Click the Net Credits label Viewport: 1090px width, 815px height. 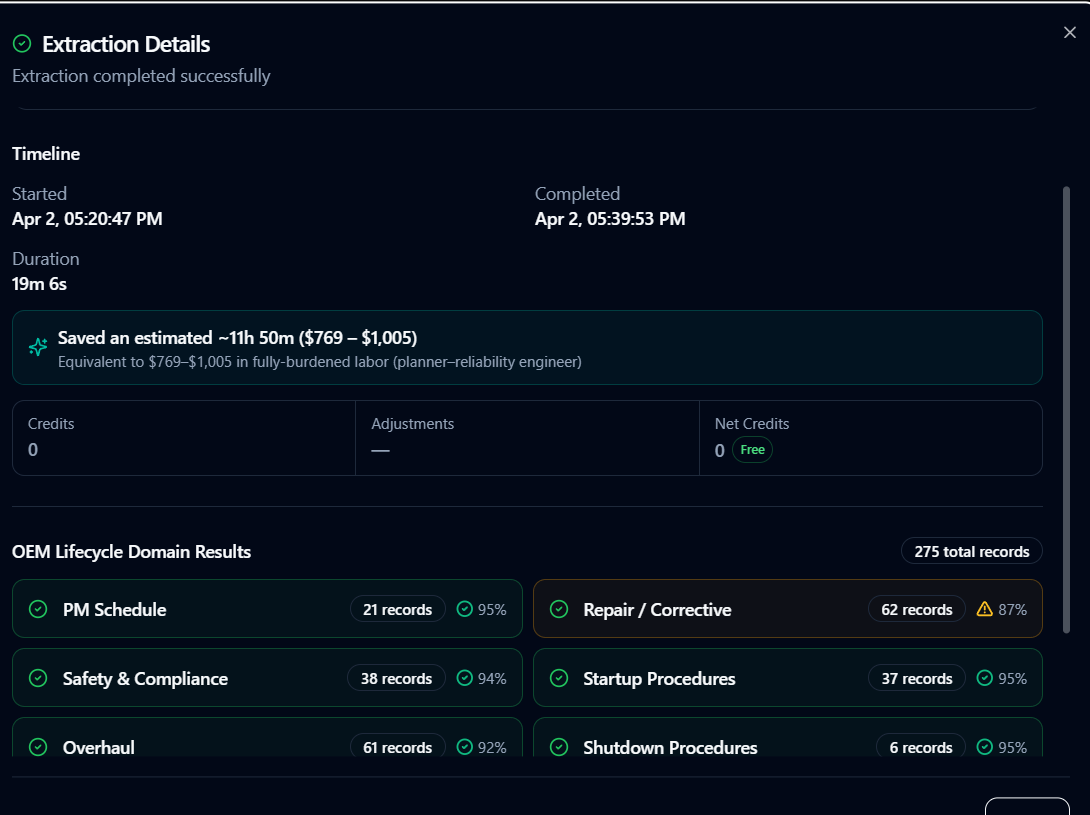[751, 423]
